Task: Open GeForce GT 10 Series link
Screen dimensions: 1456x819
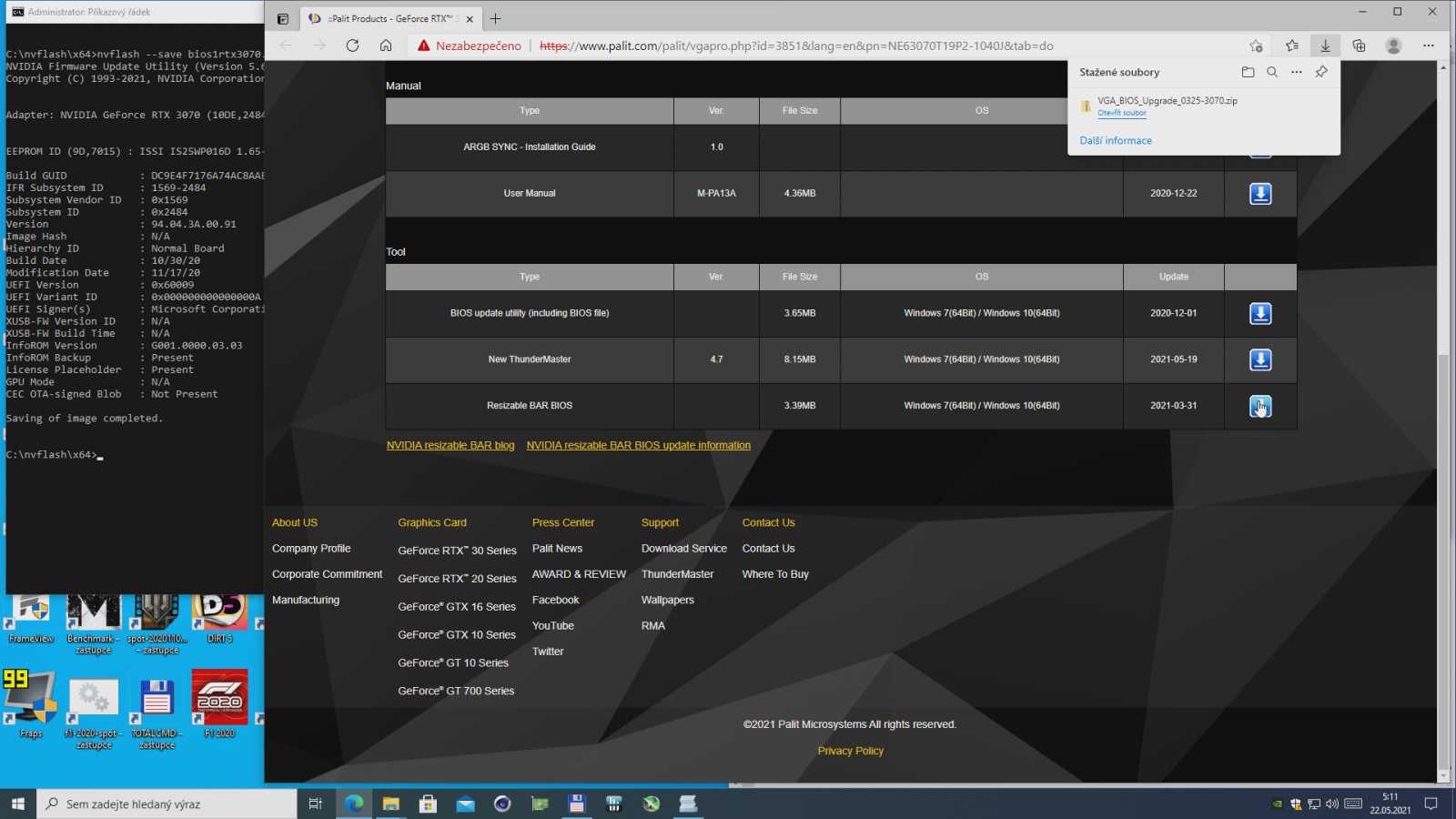Action: click(453, 663)
